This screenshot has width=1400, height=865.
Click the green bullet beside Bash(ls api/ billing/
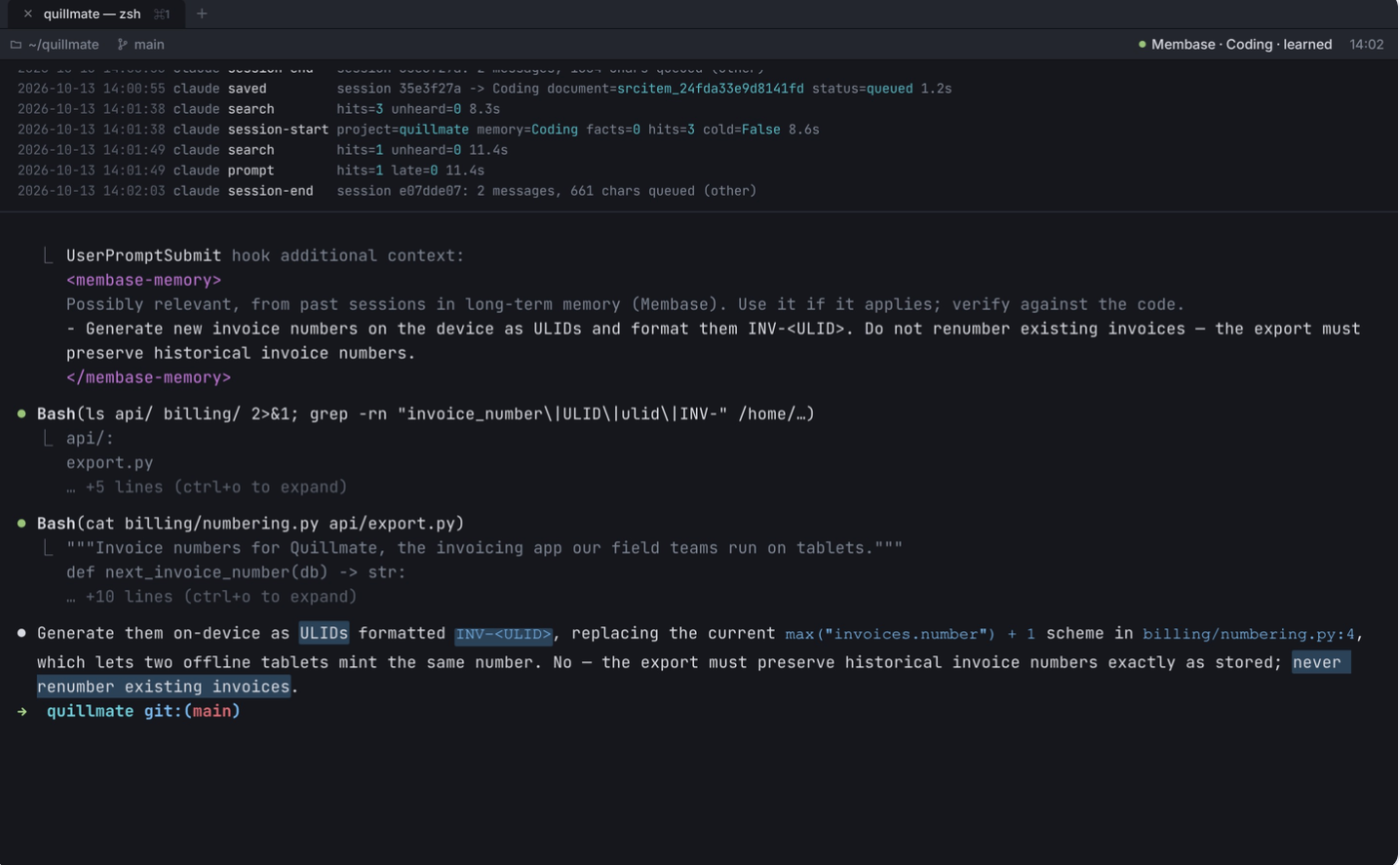22,414
